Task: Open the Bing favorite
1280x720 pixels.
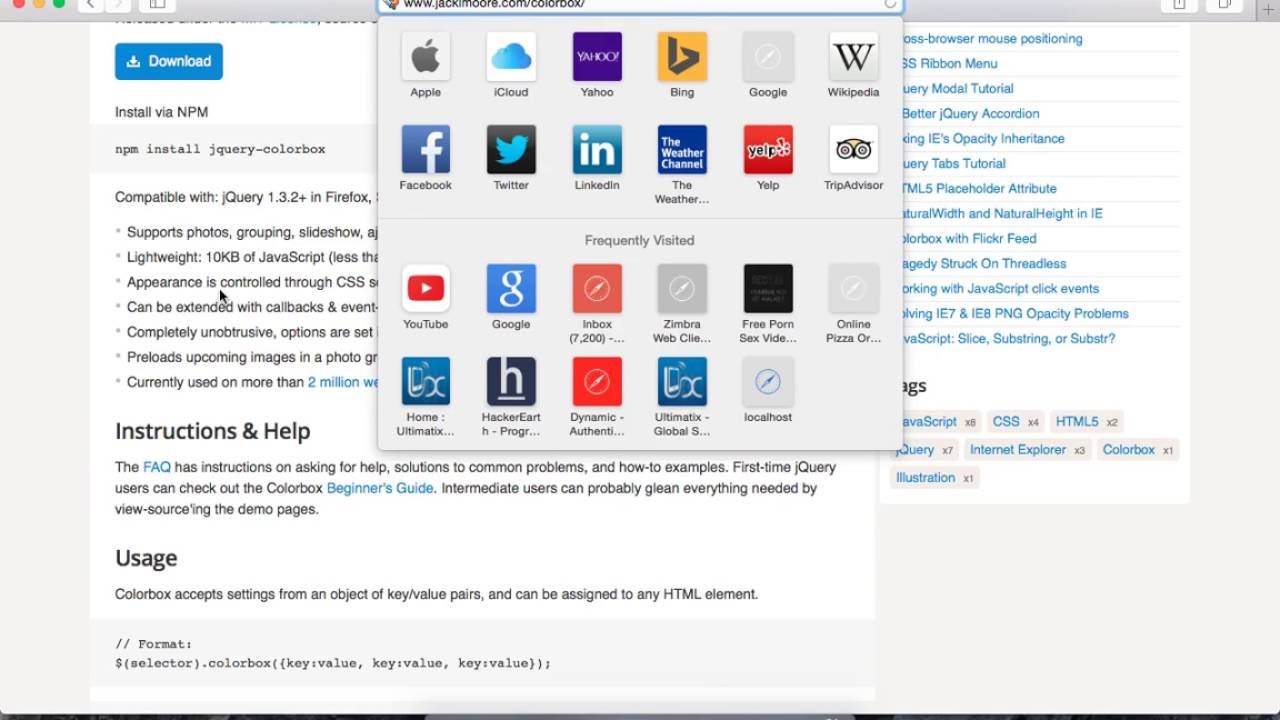Action: click(x=682, y=57)
